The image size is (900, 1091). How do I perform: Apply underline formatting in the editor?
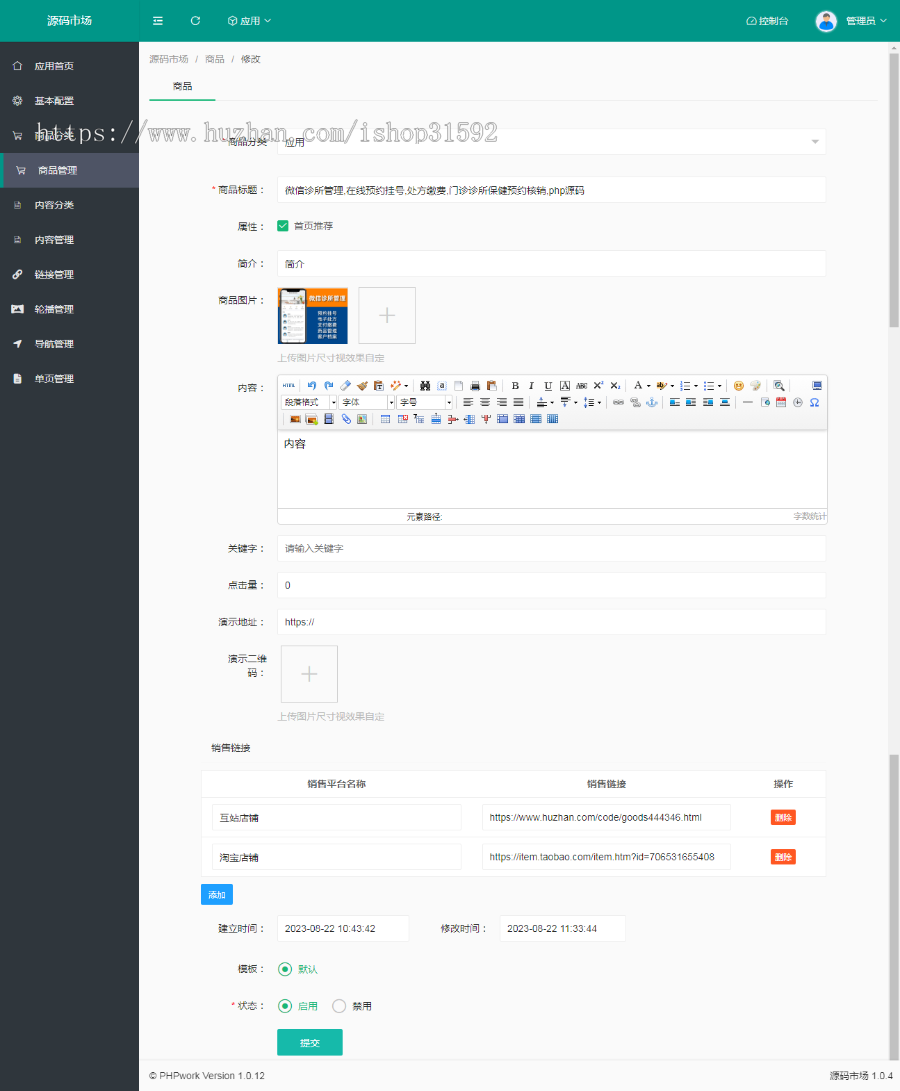pos(548,385)
